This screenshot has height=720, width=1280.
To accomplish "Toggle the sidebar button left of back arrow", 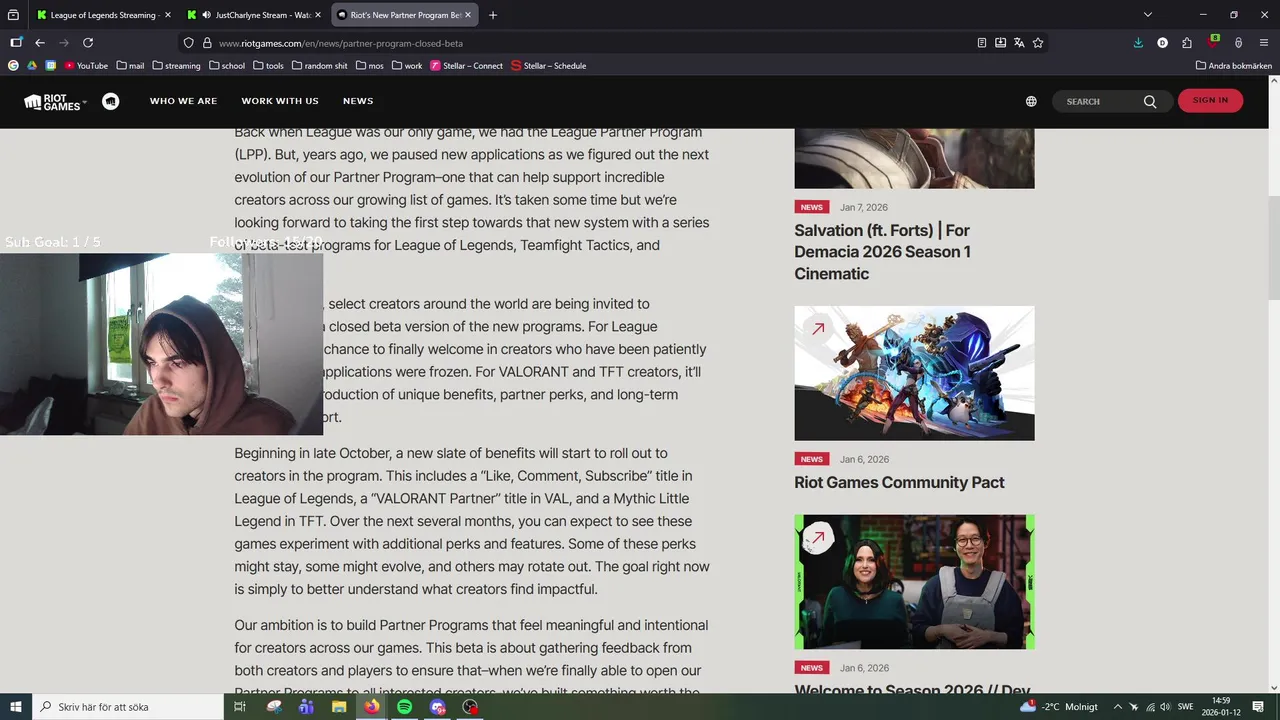I will coord(16,43).
